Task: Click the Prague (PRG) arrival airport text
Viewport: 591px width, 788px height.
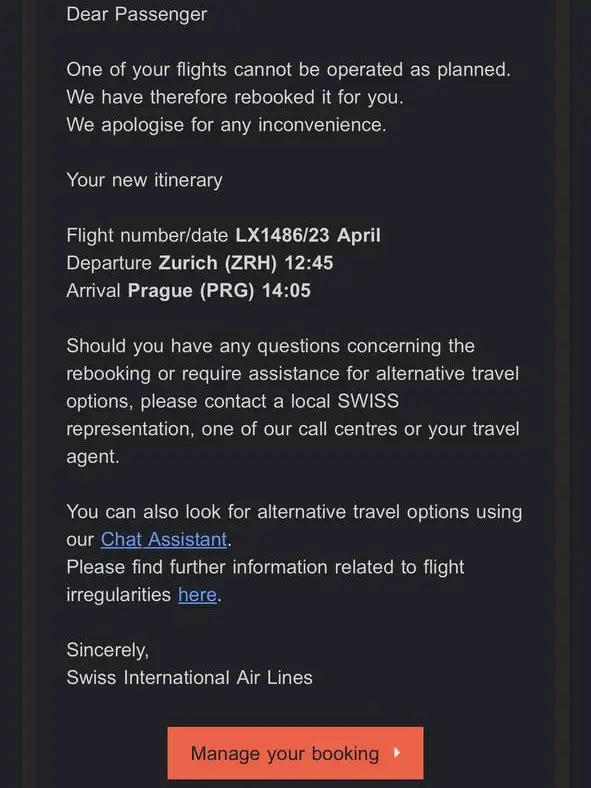Action: click(x=191, y=290)
